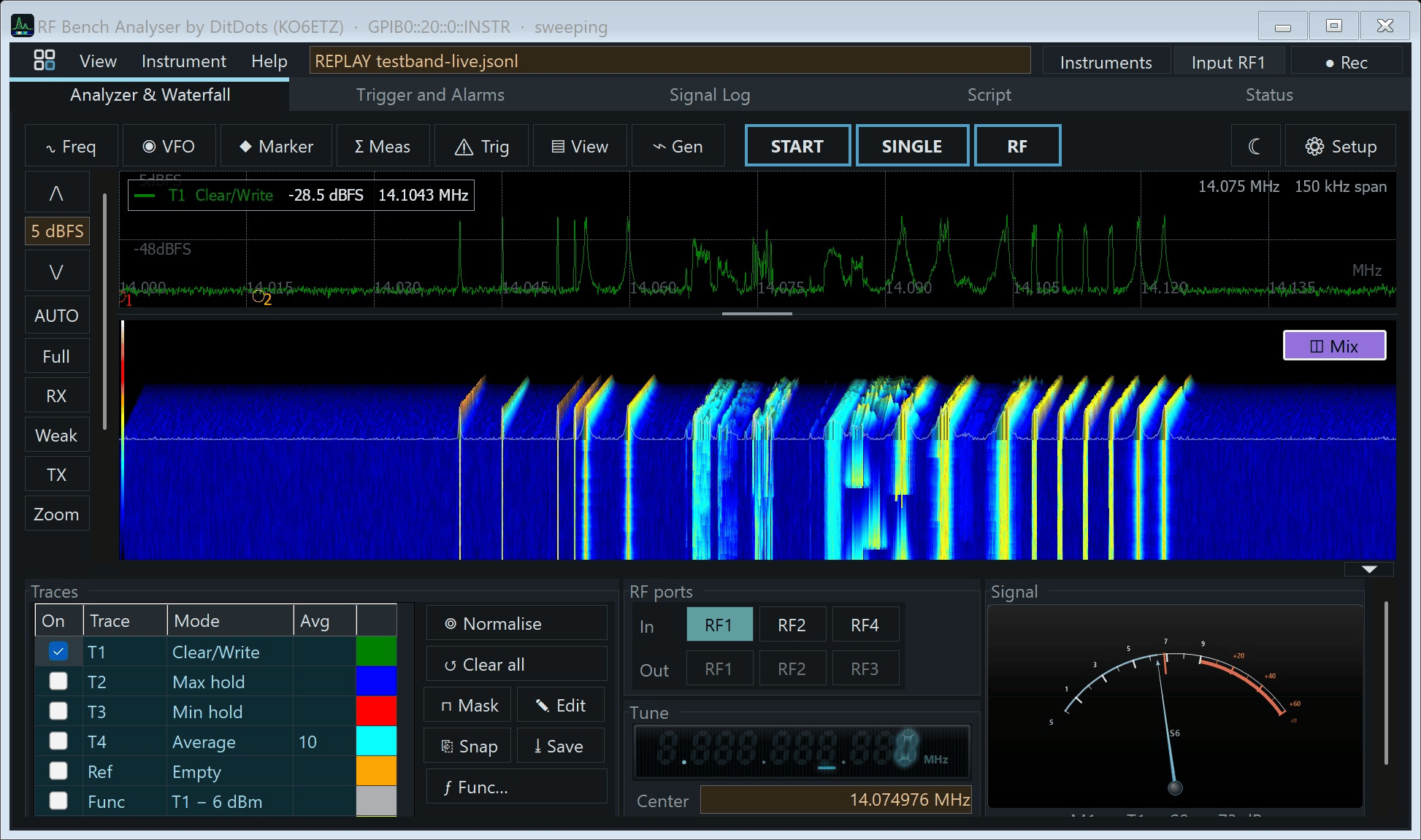The width and height of the screenshot is (1421, 840).
Task: Select RF3 output port
Action: pyautogui.click(x=865, y=668)
